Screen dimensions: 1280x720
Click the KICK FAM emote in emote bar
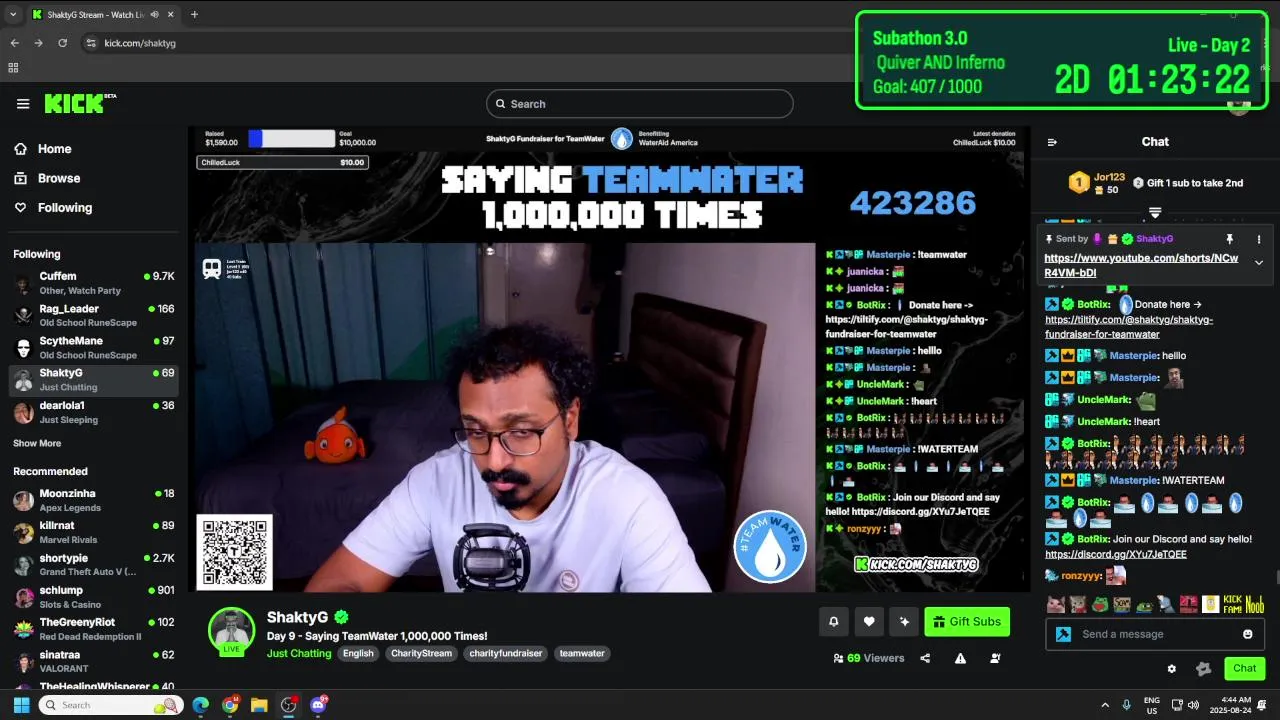pyautogui.click(x=1233, y=604)
